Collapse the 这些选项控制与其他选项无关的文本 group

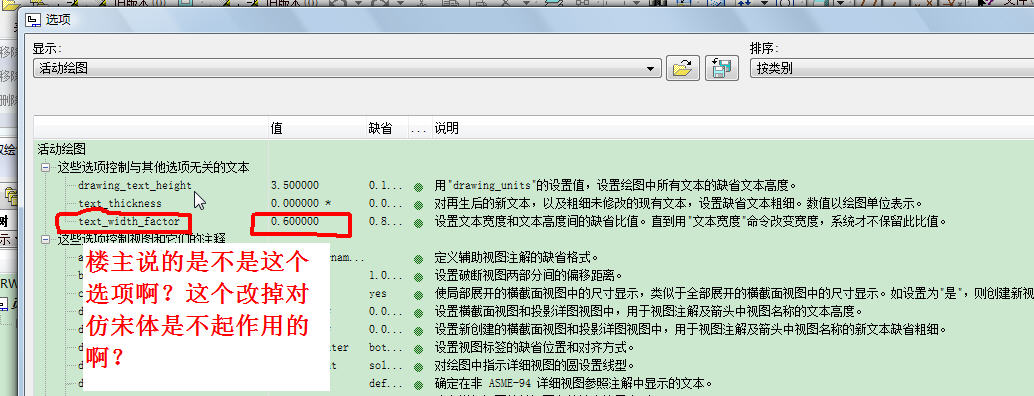[46, 167]
